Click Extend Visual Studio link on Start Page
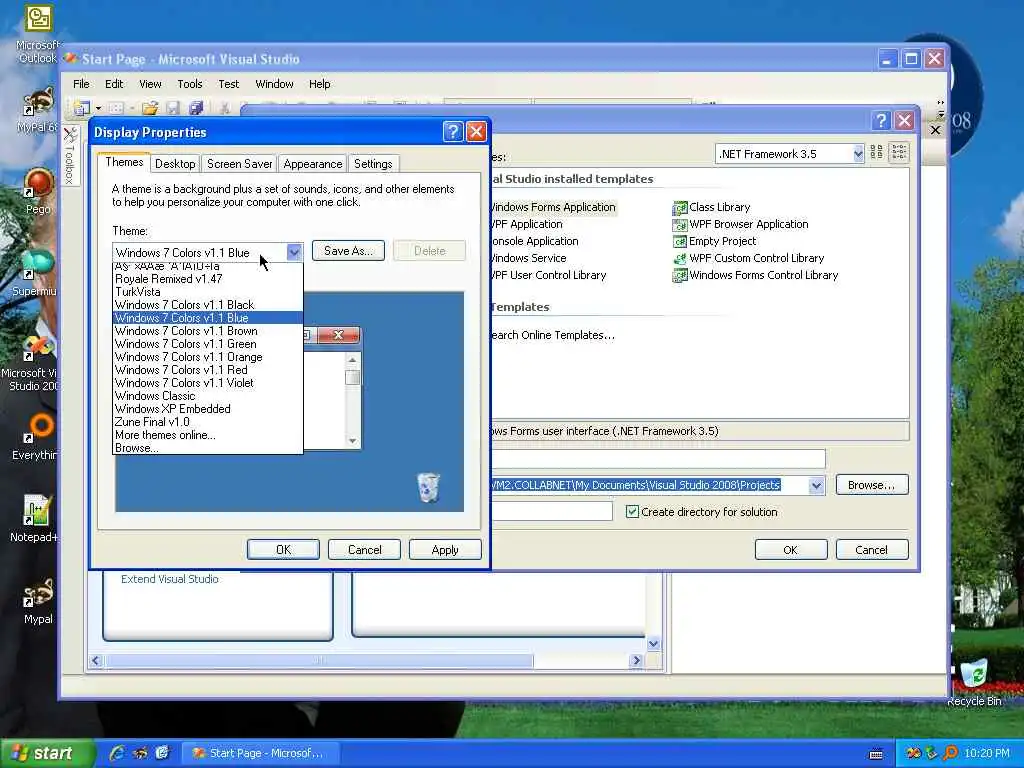 170,579
